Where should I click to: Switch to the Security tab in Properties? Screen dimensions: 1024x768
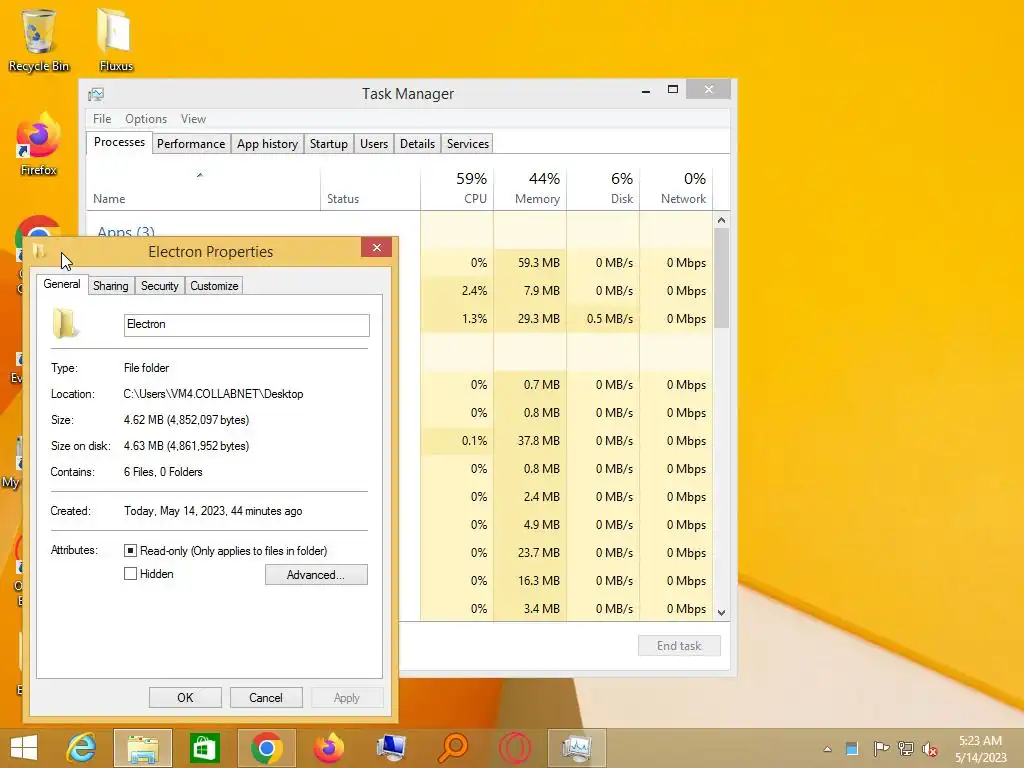159,286
